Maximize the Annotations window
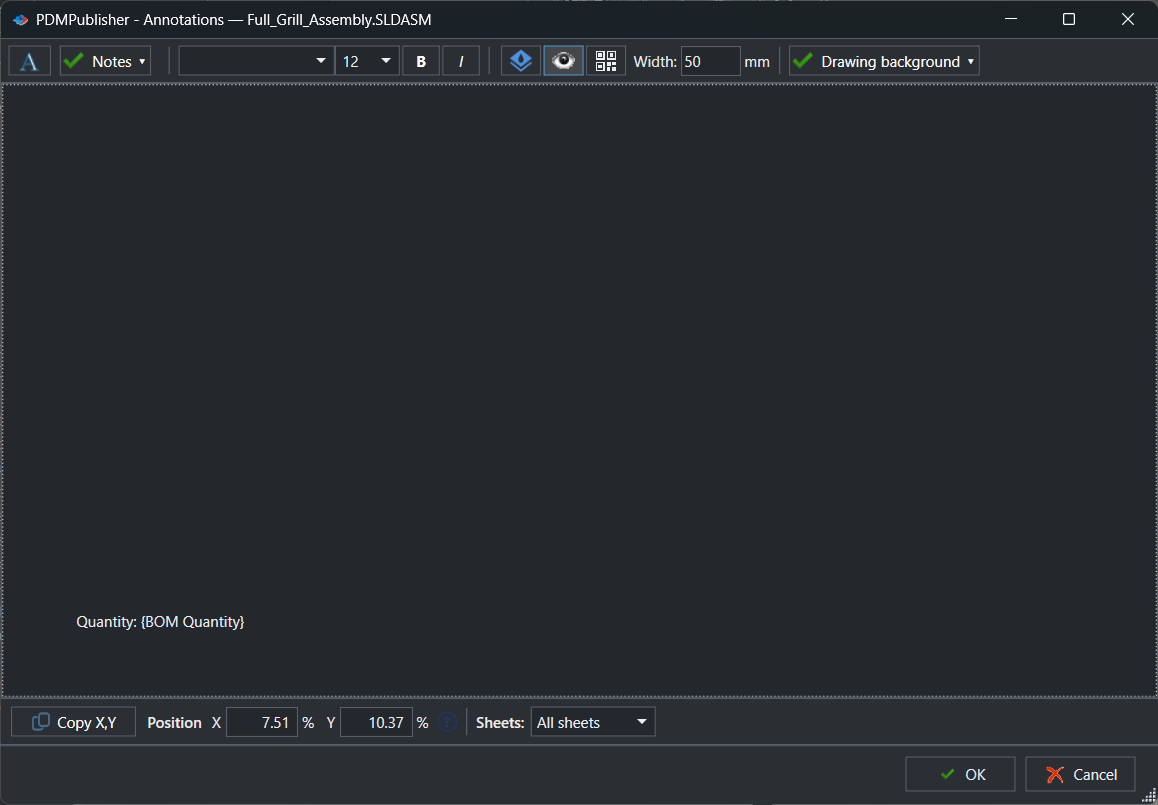1158x805 pixels. click(1069, 20)
